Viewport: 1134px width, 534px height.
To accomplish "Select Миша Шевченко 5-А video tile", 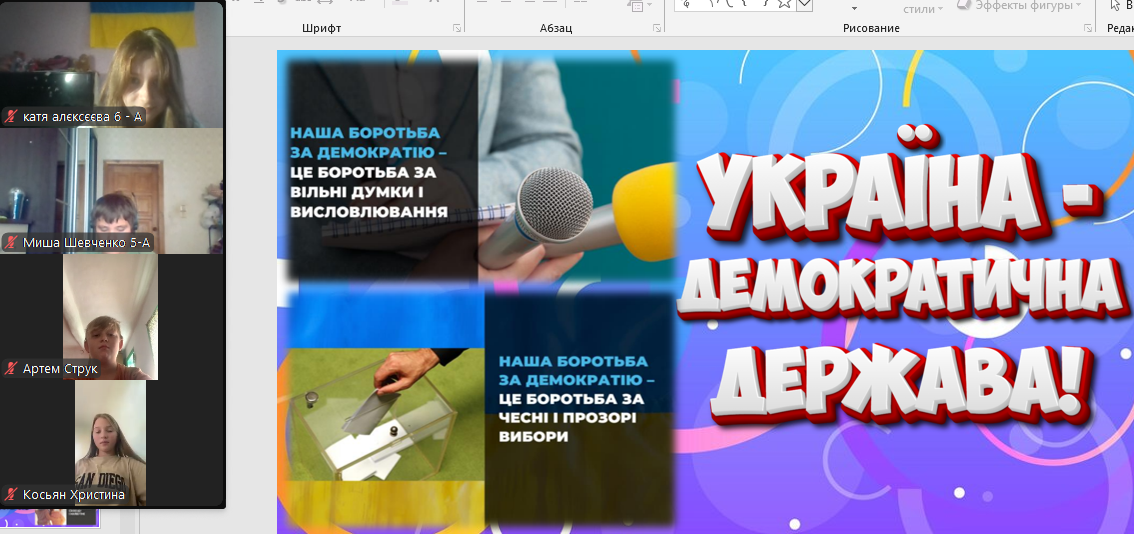I will 112,191.
